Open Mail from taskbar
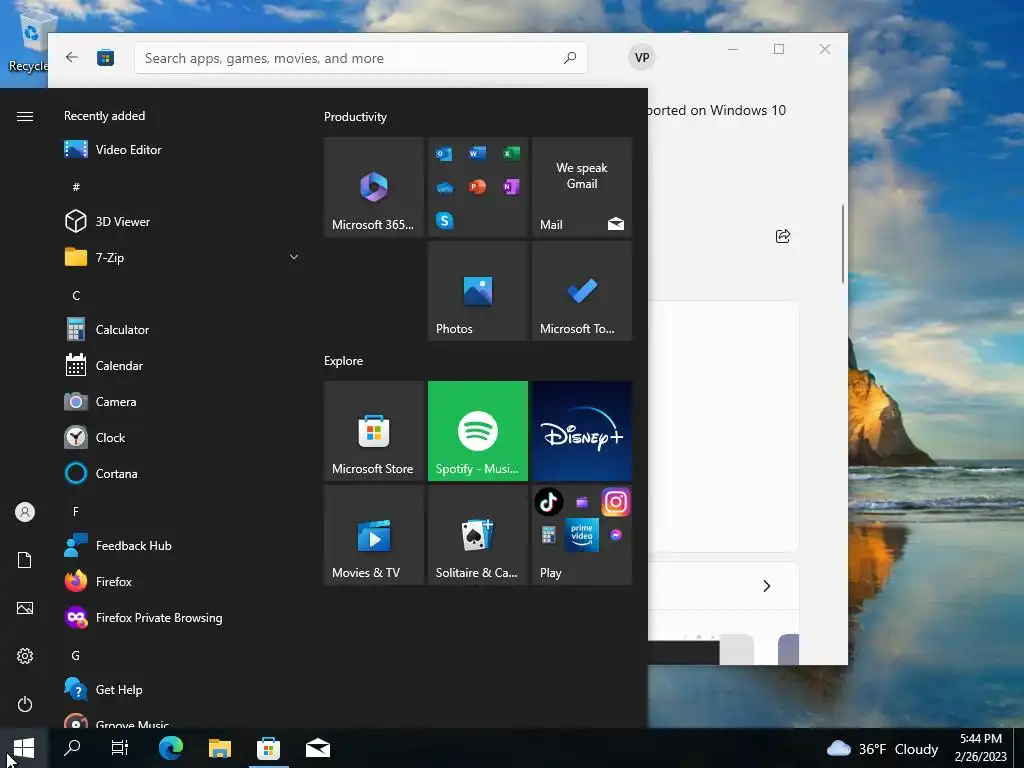The image size is (1024, 768). [x=317, y=748]
